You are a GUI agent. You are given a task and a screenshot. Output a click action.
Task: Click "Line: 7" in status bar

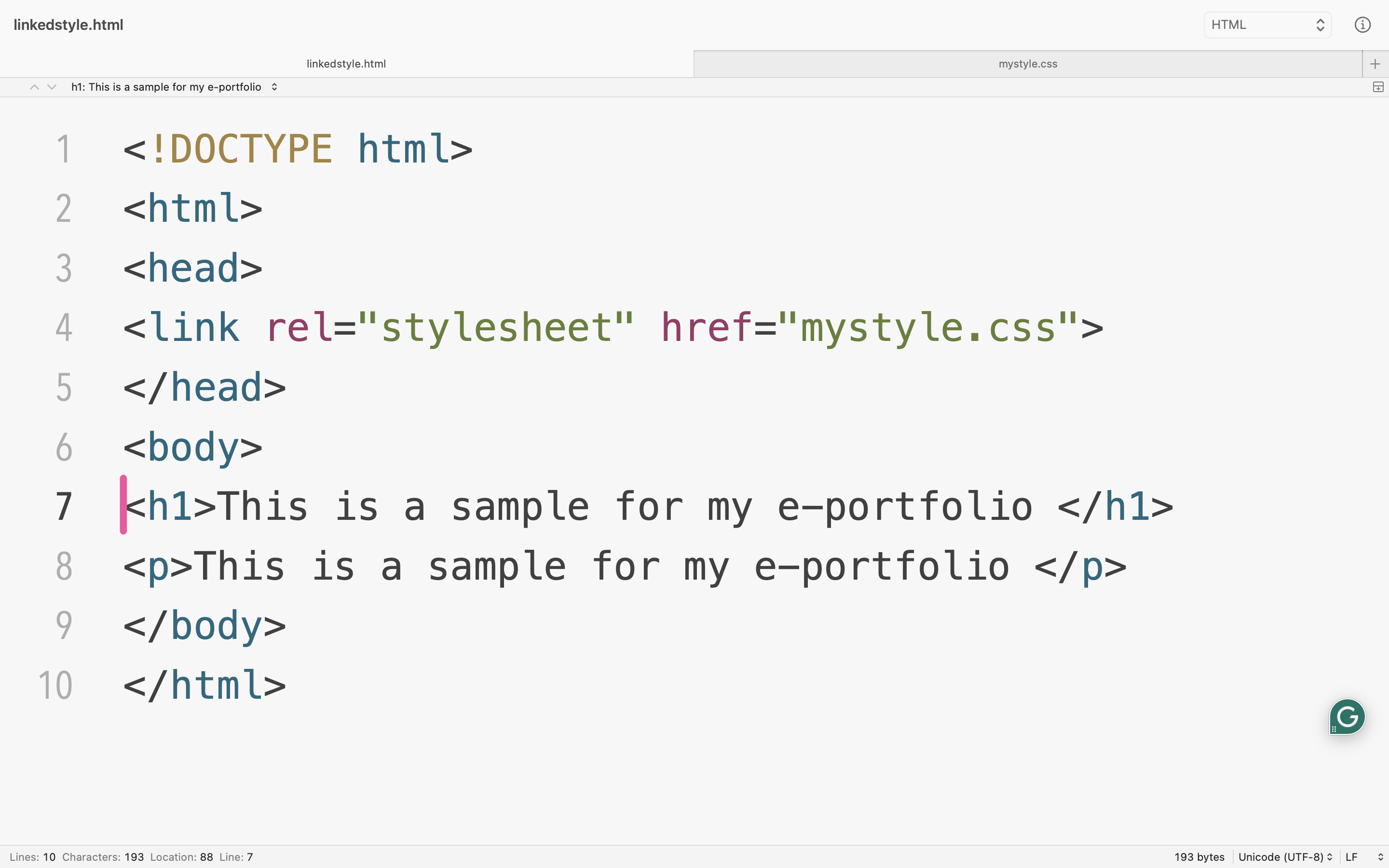pos(236,856)
